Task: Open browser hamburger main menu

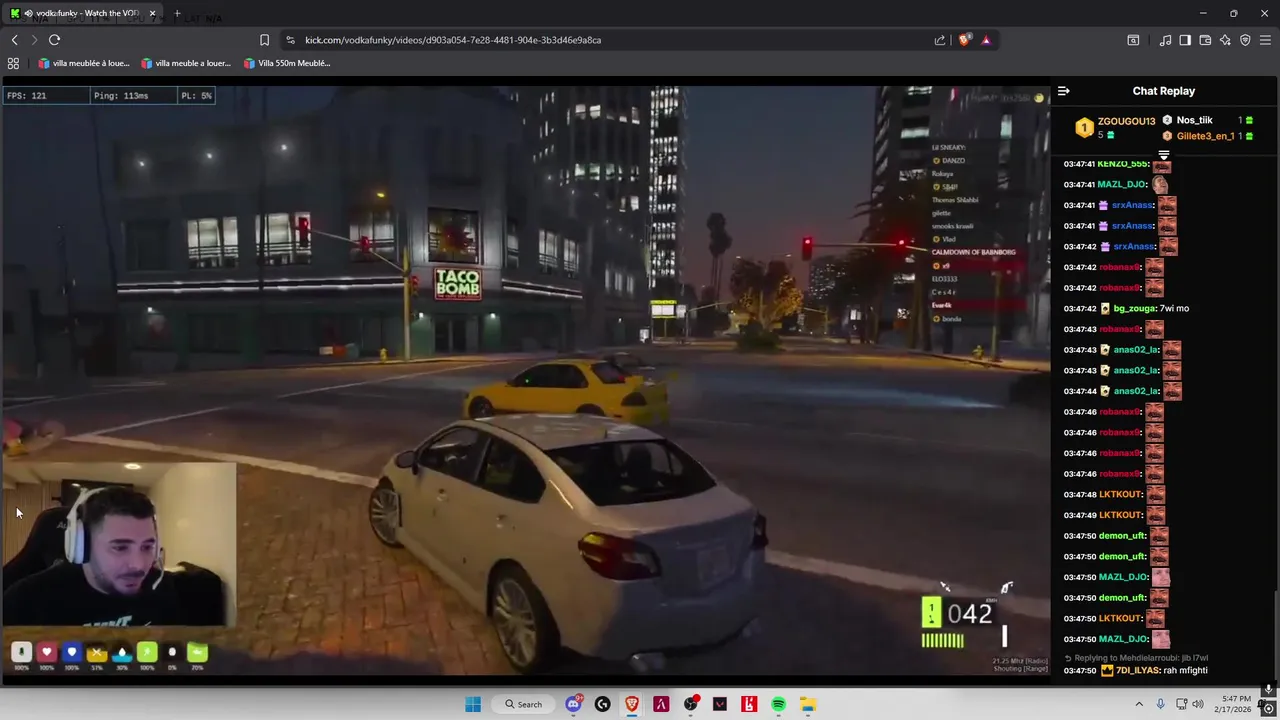Action: pyautogui.click(x=1265, y=40)
